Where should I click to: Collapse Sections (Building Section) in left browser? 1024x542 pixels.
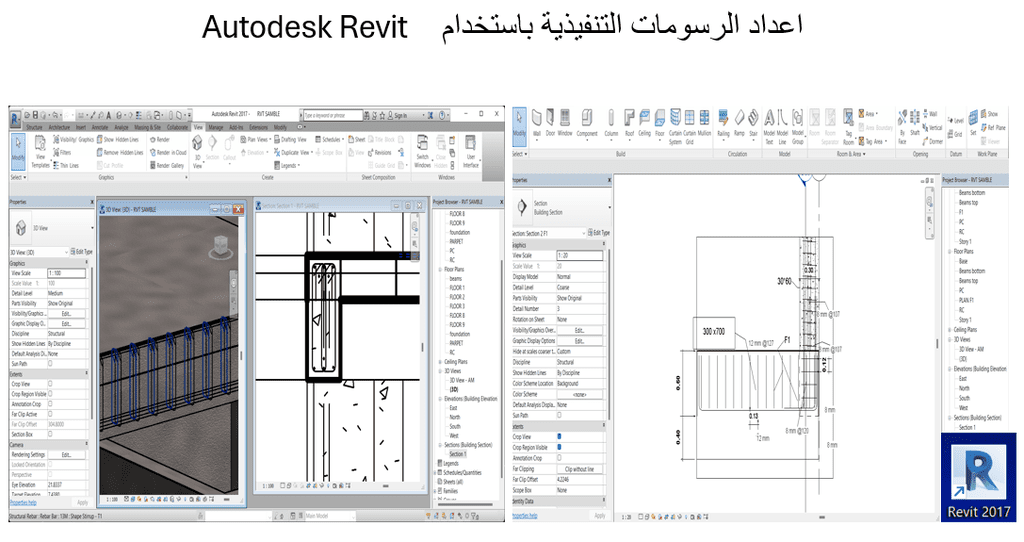(440, 445)
